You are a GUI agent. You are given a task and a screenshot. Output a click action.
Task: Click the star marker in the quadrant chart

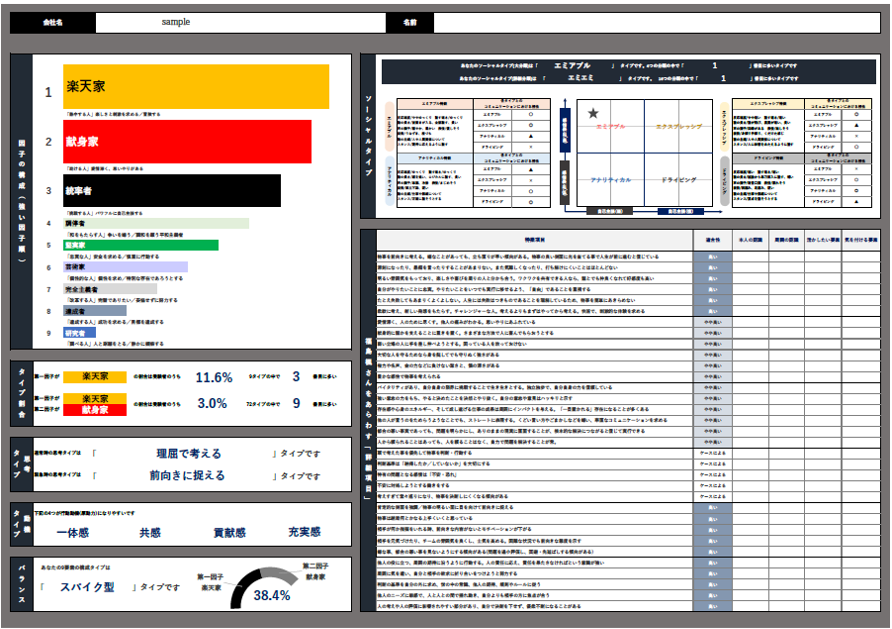[x=593, y=114]
